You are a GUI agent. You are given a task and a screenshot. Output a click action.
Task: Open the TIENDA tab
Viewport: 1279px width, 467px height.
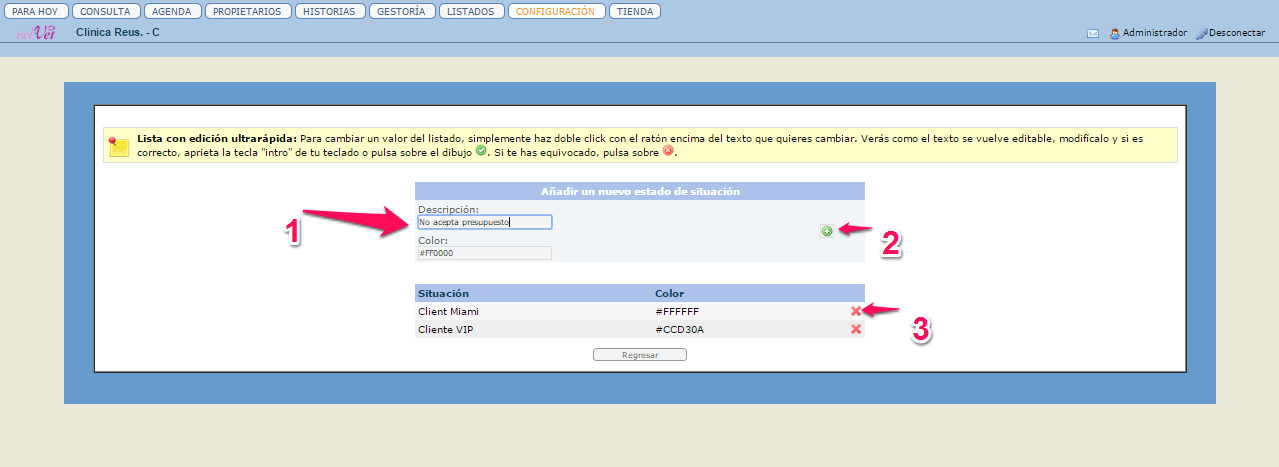click(634, 12)
